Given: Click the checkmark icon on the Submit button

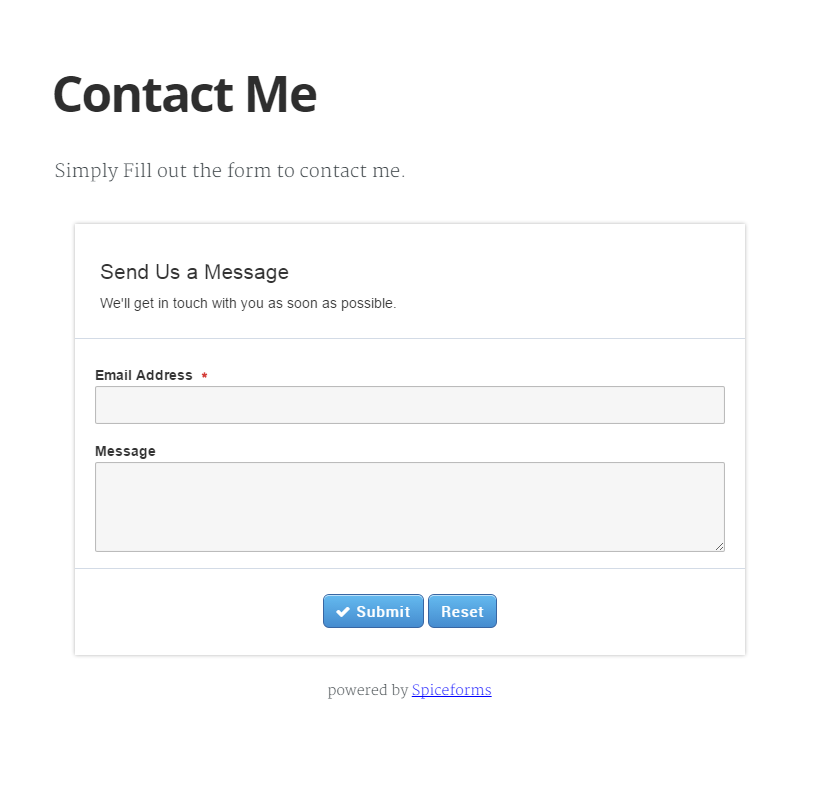Looking at the screenshot, I should [x=343, y=612].
